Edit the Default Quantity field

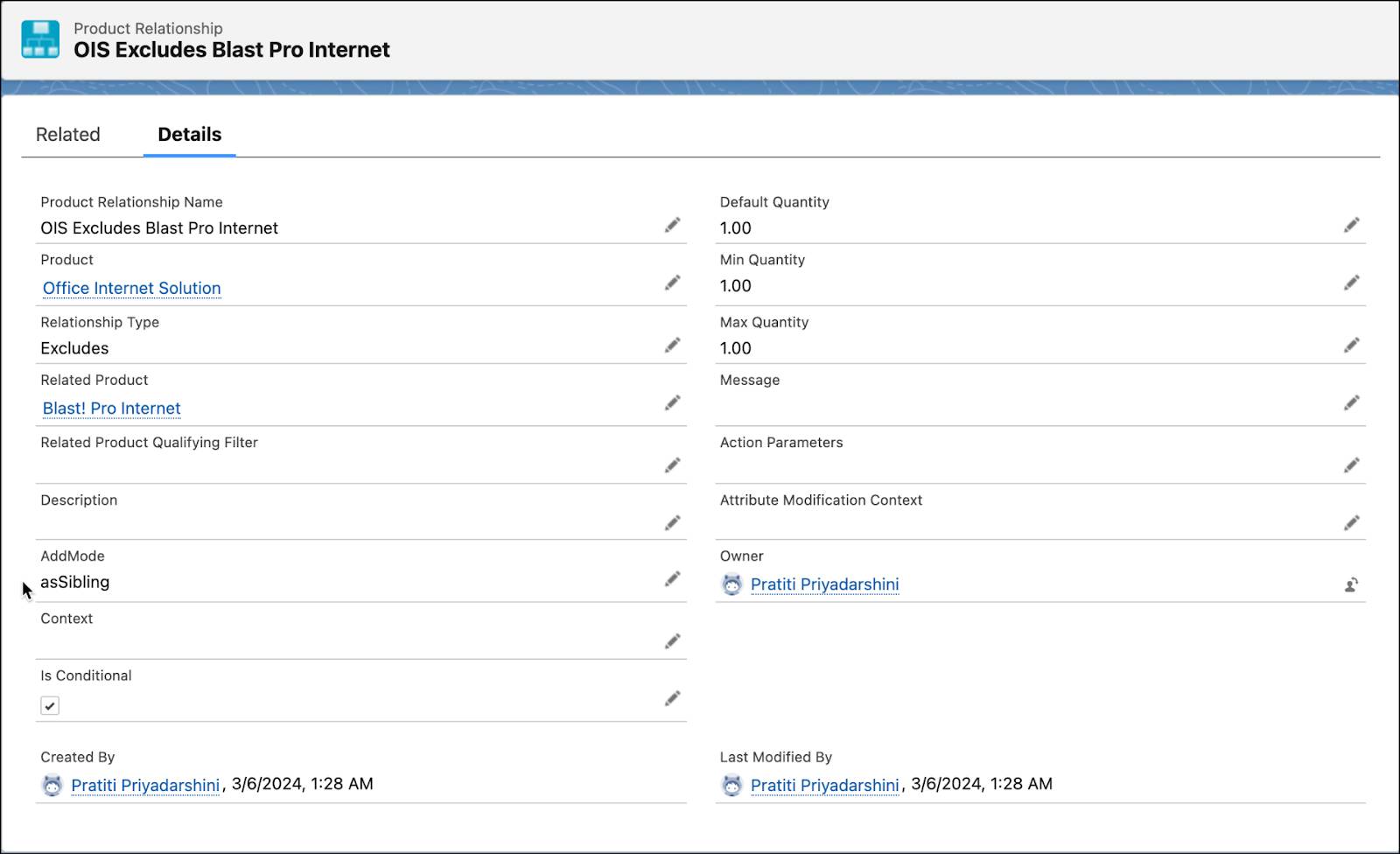[x=1352, y=226]
